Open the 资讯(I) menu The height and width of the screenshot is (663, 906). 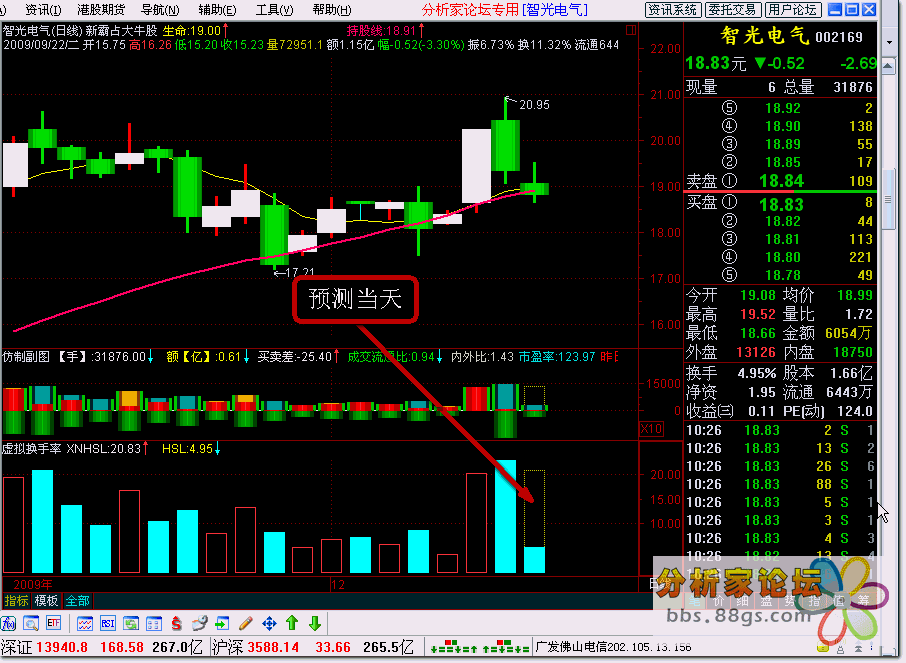pos(43,10)
